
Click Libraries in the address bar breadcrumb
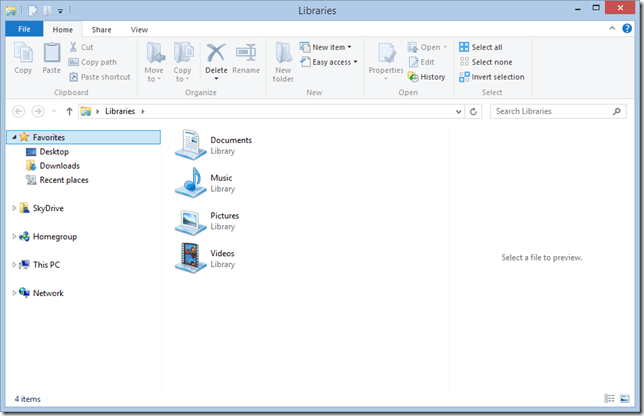tap(120, 111)
